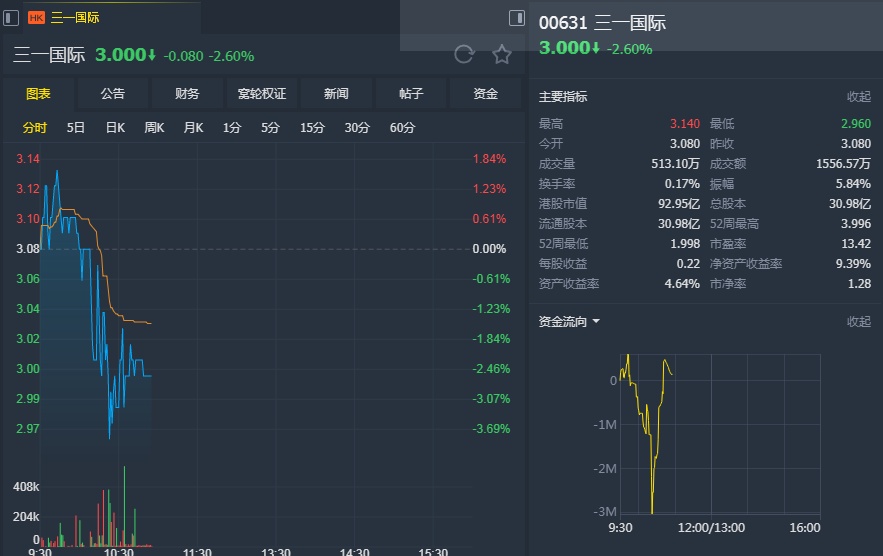Viewport: 883px width, 556px height.
Task: Open the 财务 tab
Action: pyautogui.click(x=187, y=94)
